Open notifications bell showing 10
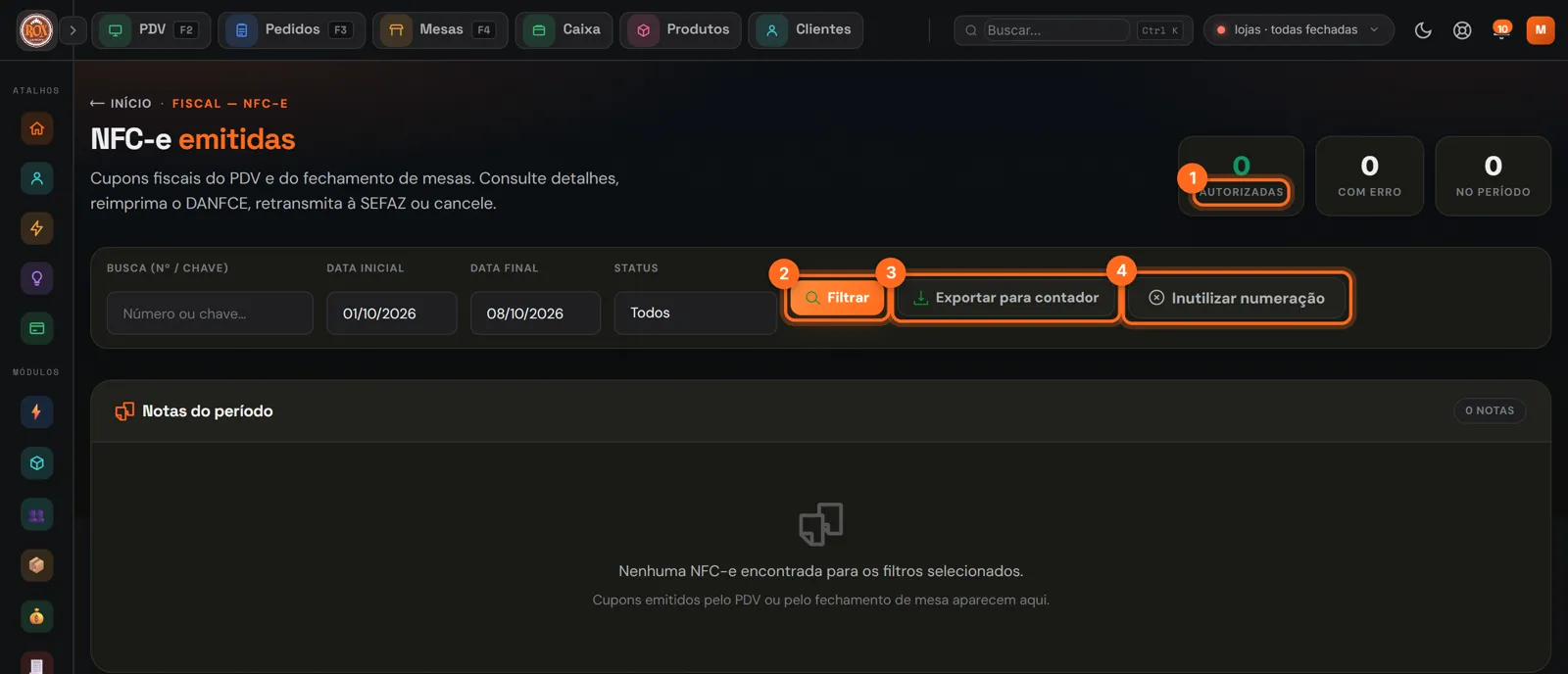The image size is (1568, 674). 1500,30
